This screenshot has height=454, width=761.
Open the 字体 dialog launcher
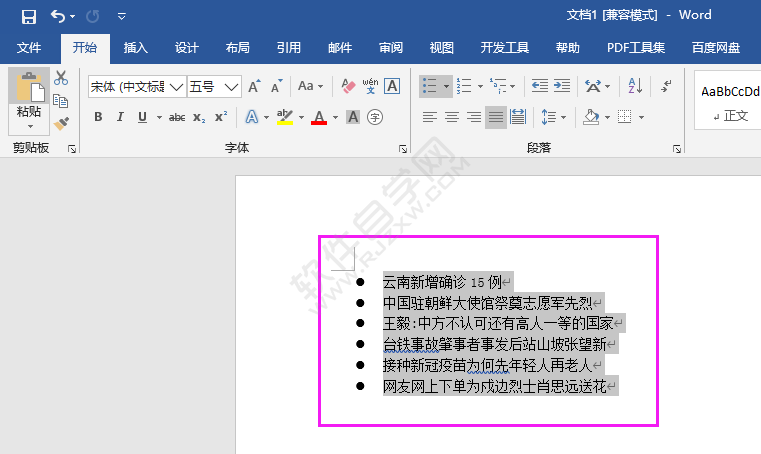(x=403, y=149)
